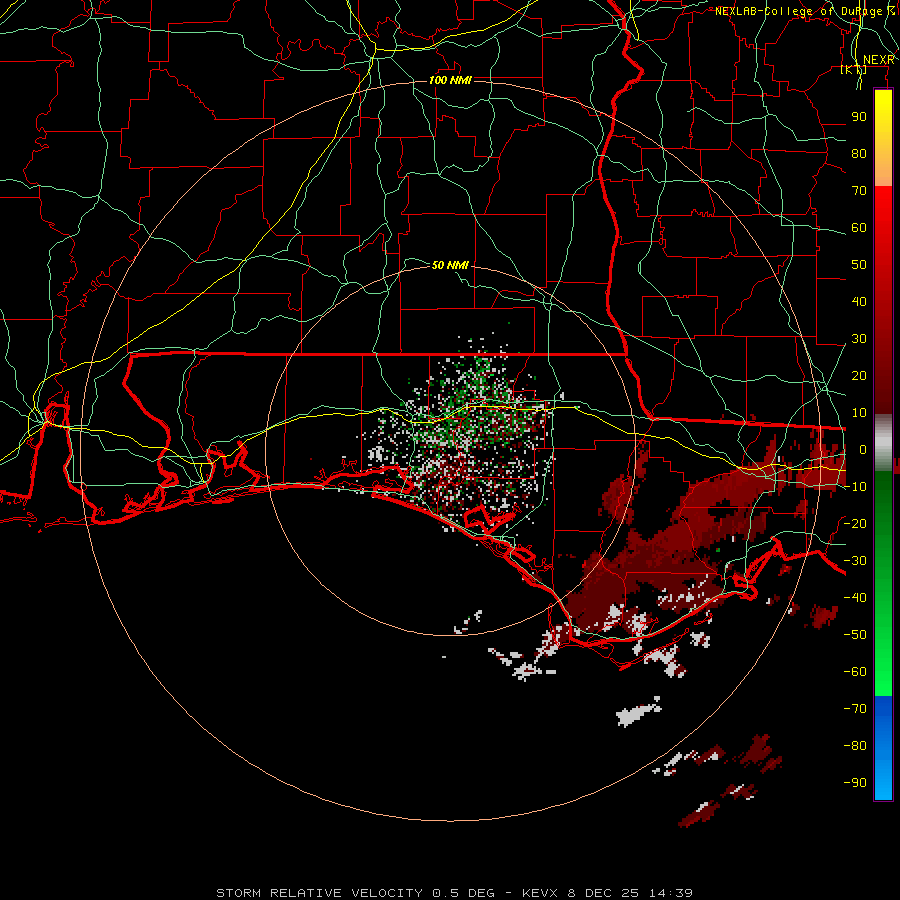Click the -60 value on velocity scale

855,672
